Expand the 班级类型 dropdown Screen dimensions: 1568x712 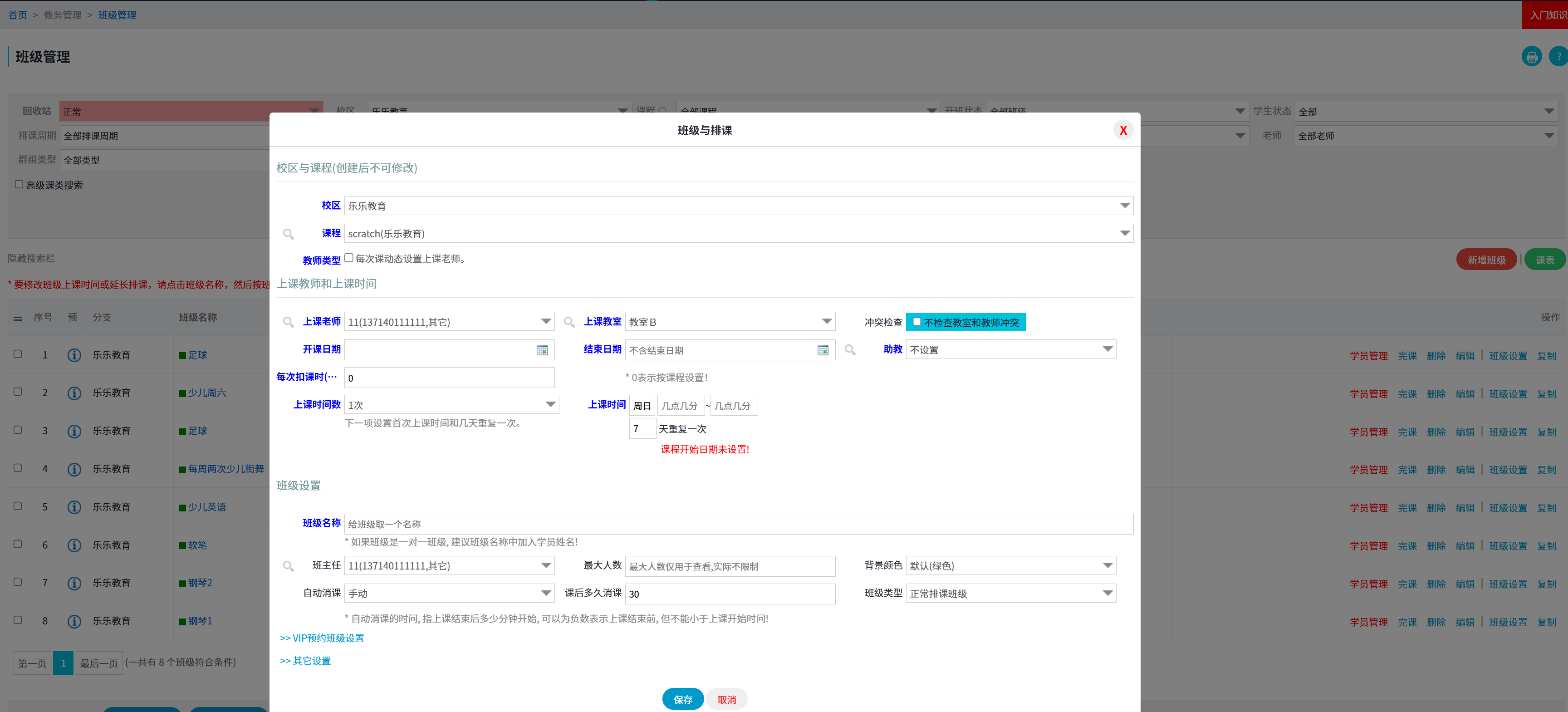pyautogui.click(x=1010, y=593)
